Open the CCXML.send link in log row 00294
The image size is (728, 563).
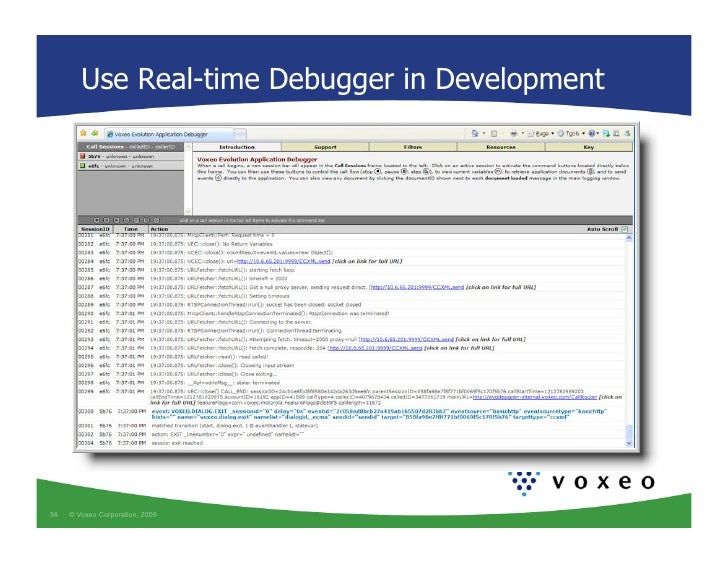[375, 348]
